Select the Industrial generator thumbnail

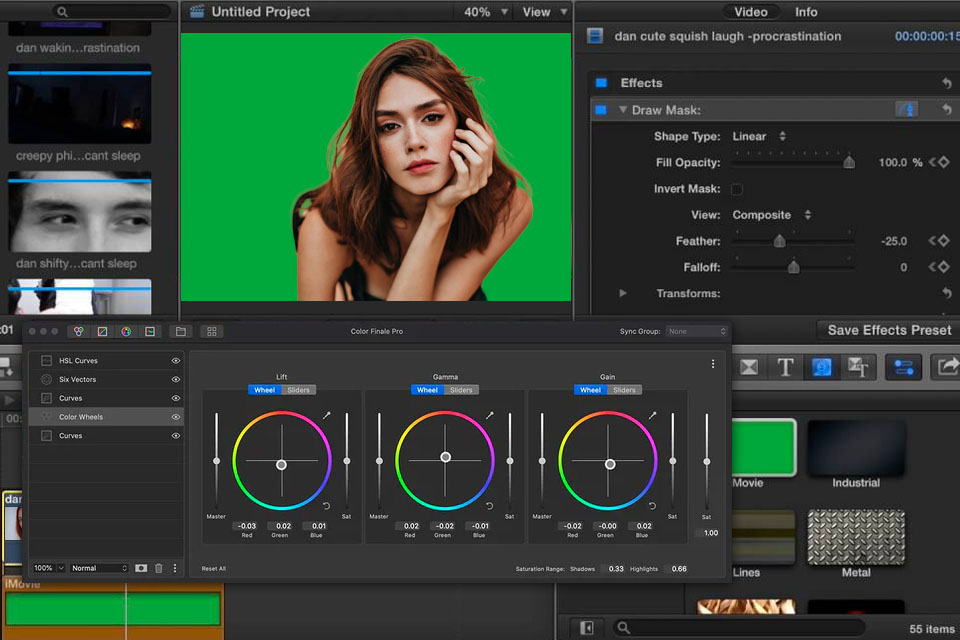coord(856,448)
